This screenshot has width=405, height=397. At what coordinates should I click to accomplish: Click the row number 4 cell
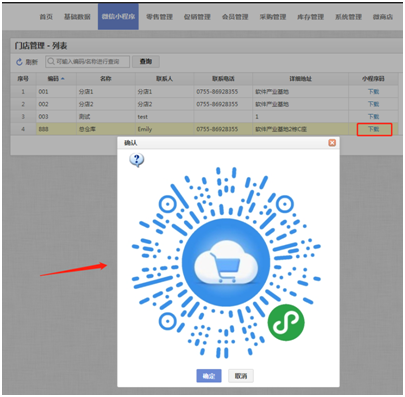pos(23,129)
